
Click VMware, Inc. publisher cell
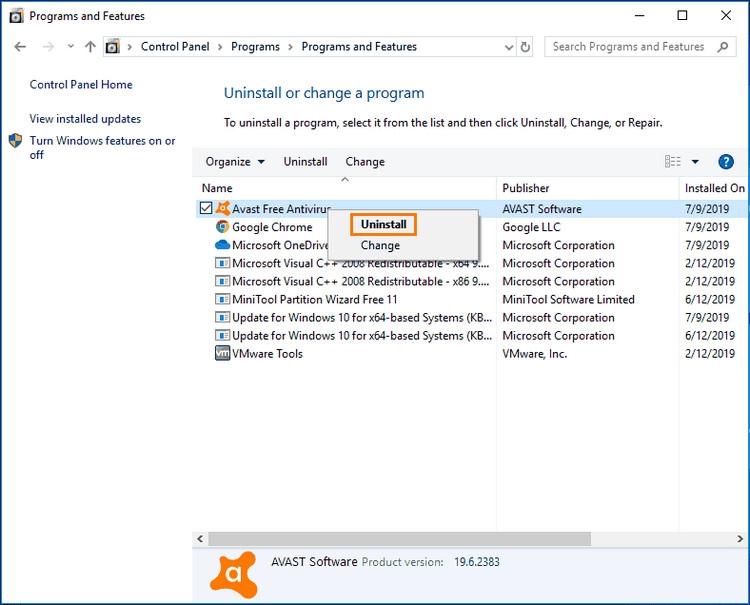coord(534,354)
